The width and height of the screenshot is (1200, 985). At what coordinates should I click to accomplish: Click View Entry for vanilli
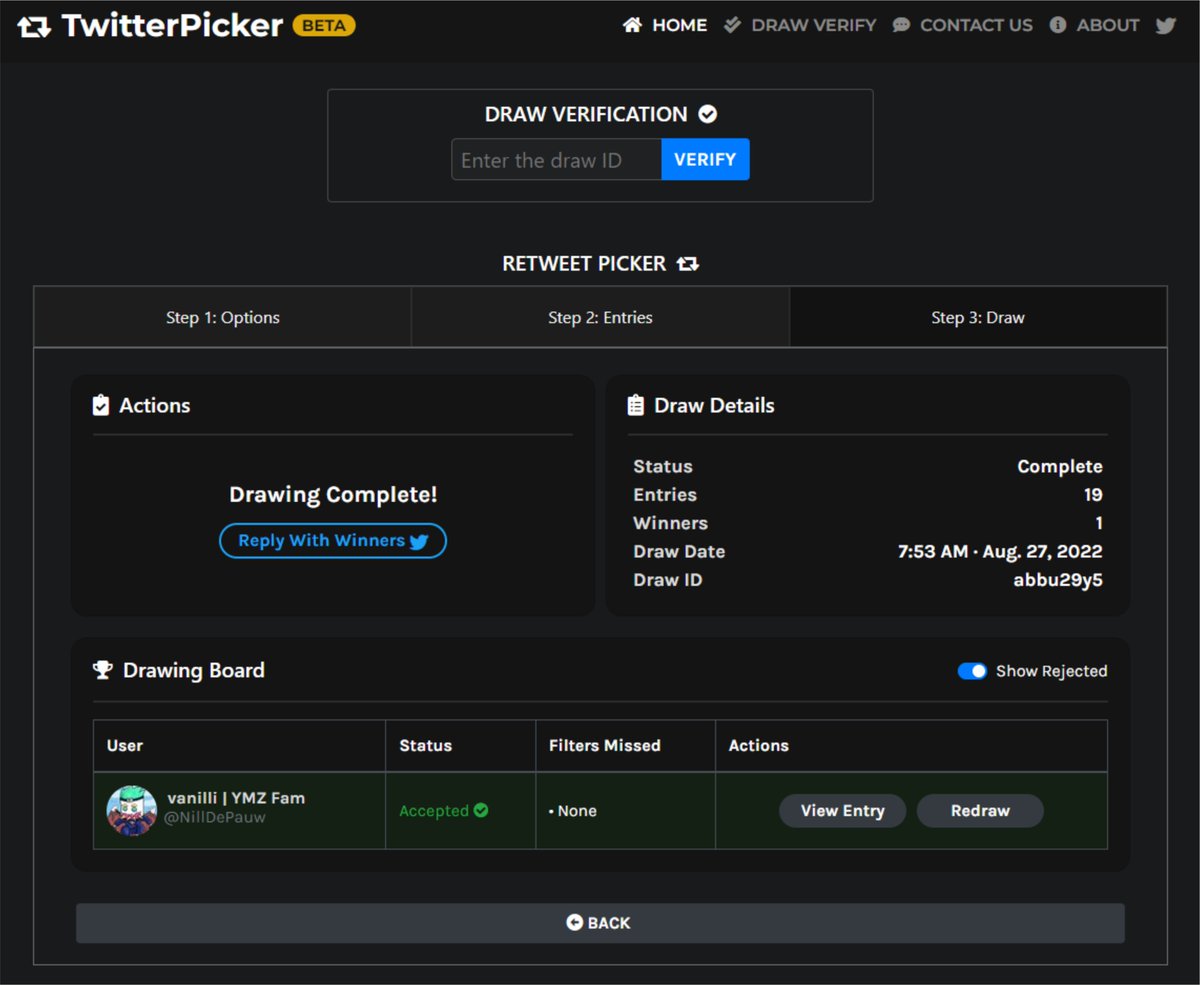click(x=843, y=811)
